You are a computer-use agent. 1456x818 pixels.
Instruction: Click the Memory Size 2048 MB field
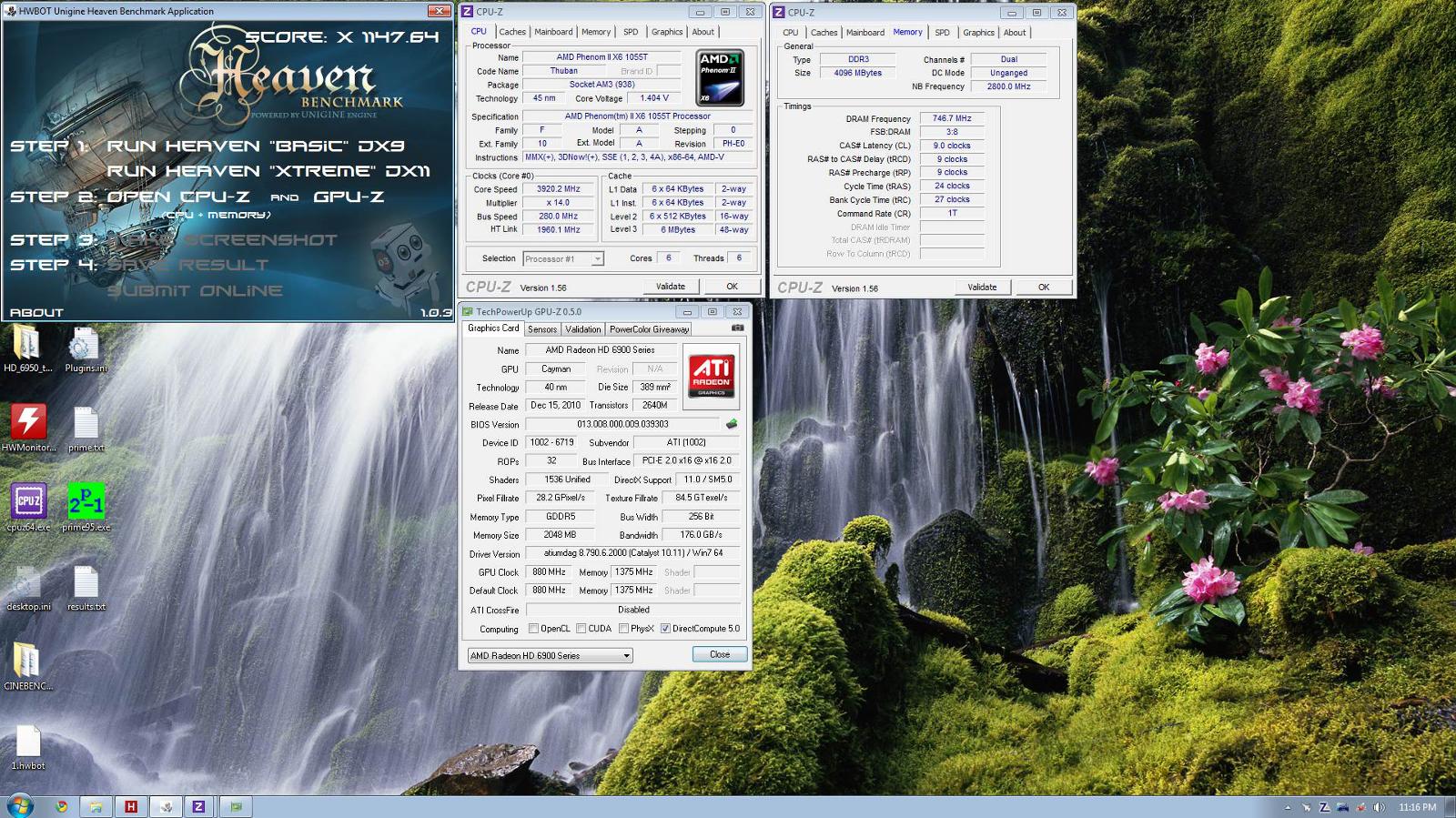[560, 535]
